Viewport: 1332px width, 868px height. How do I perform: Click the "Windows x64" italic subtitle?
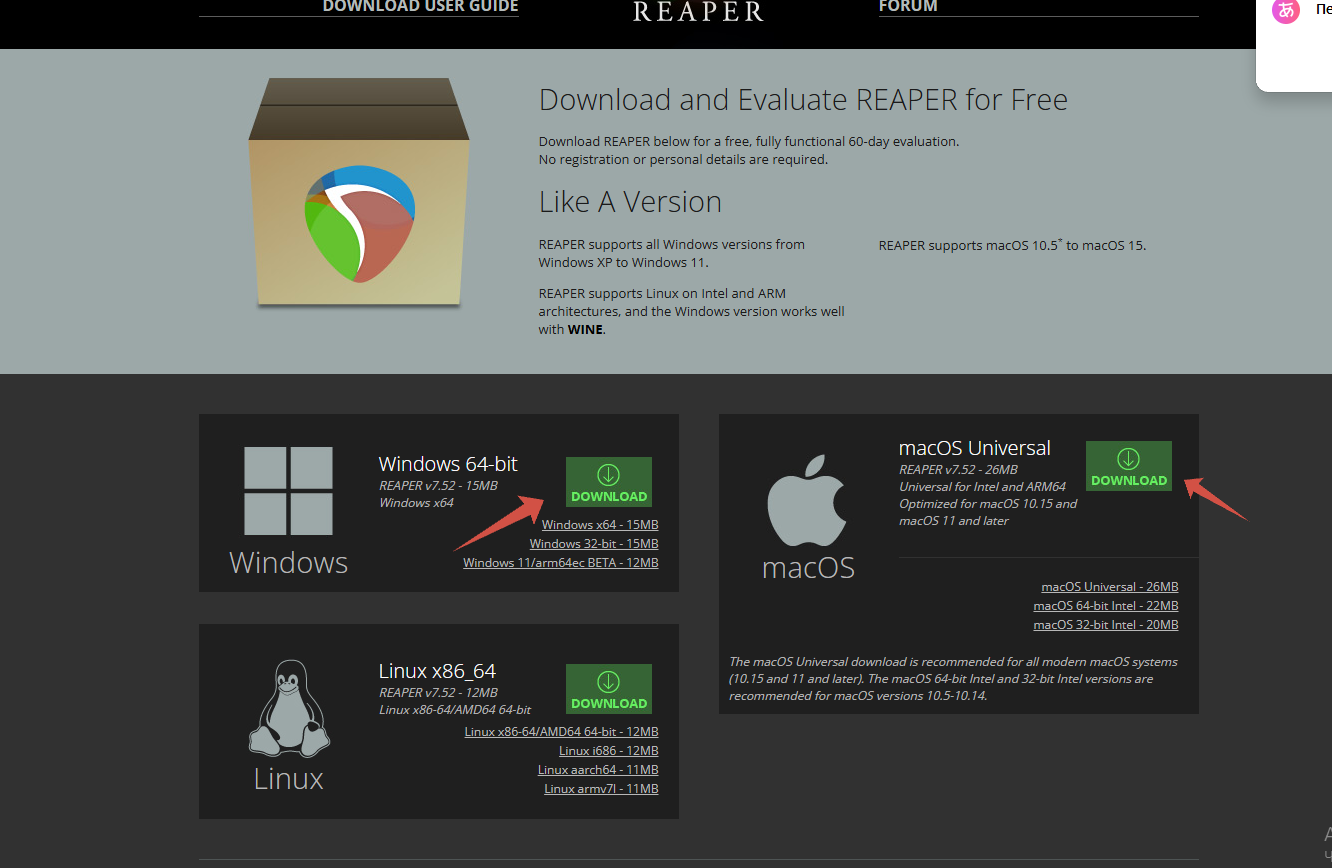416,503
